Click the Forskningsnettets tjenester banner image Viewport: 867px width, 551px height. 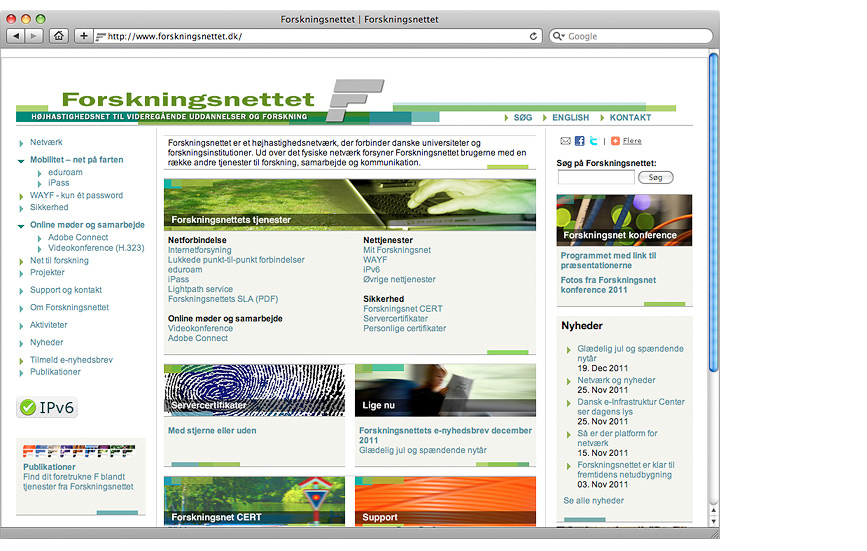coord(350,204)
